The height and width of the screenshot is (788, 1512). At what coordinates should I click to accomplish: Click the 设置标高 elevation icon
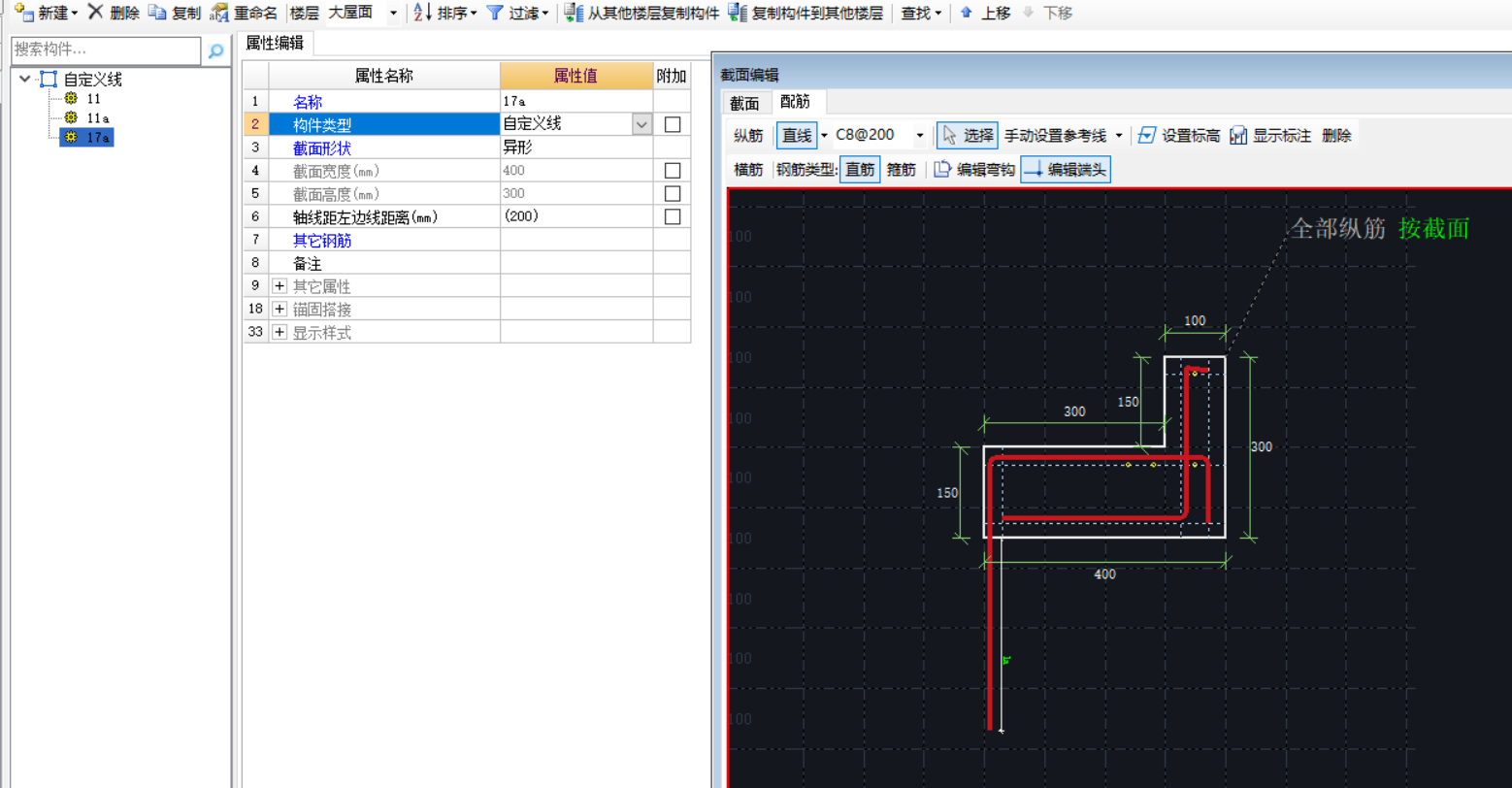(1147, 135)
